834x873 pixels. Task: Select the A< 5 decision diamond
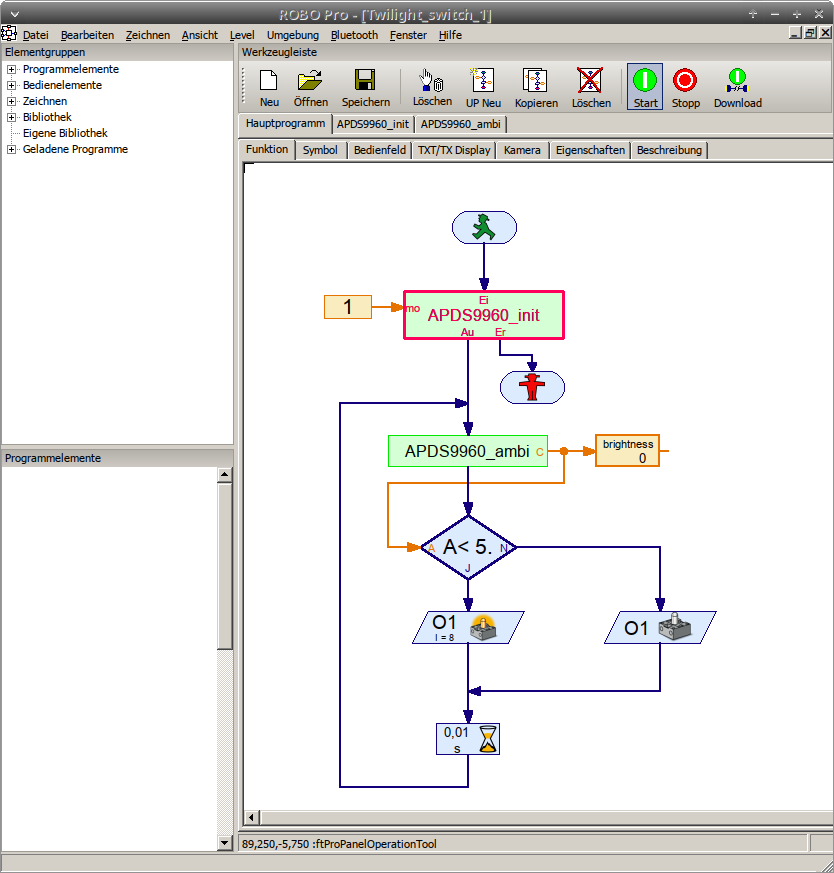[x=468, y=547]
